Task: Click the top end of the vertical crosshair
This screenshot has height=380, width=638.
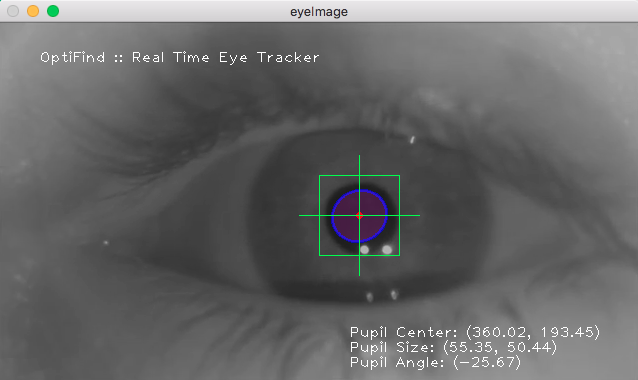Action: pos(359,156)
